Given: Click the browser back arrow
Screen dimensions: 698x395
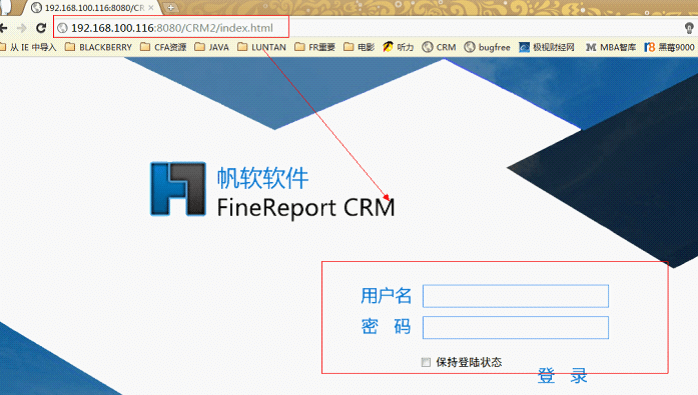Looking at the screenshot, I should coord(4,28).
